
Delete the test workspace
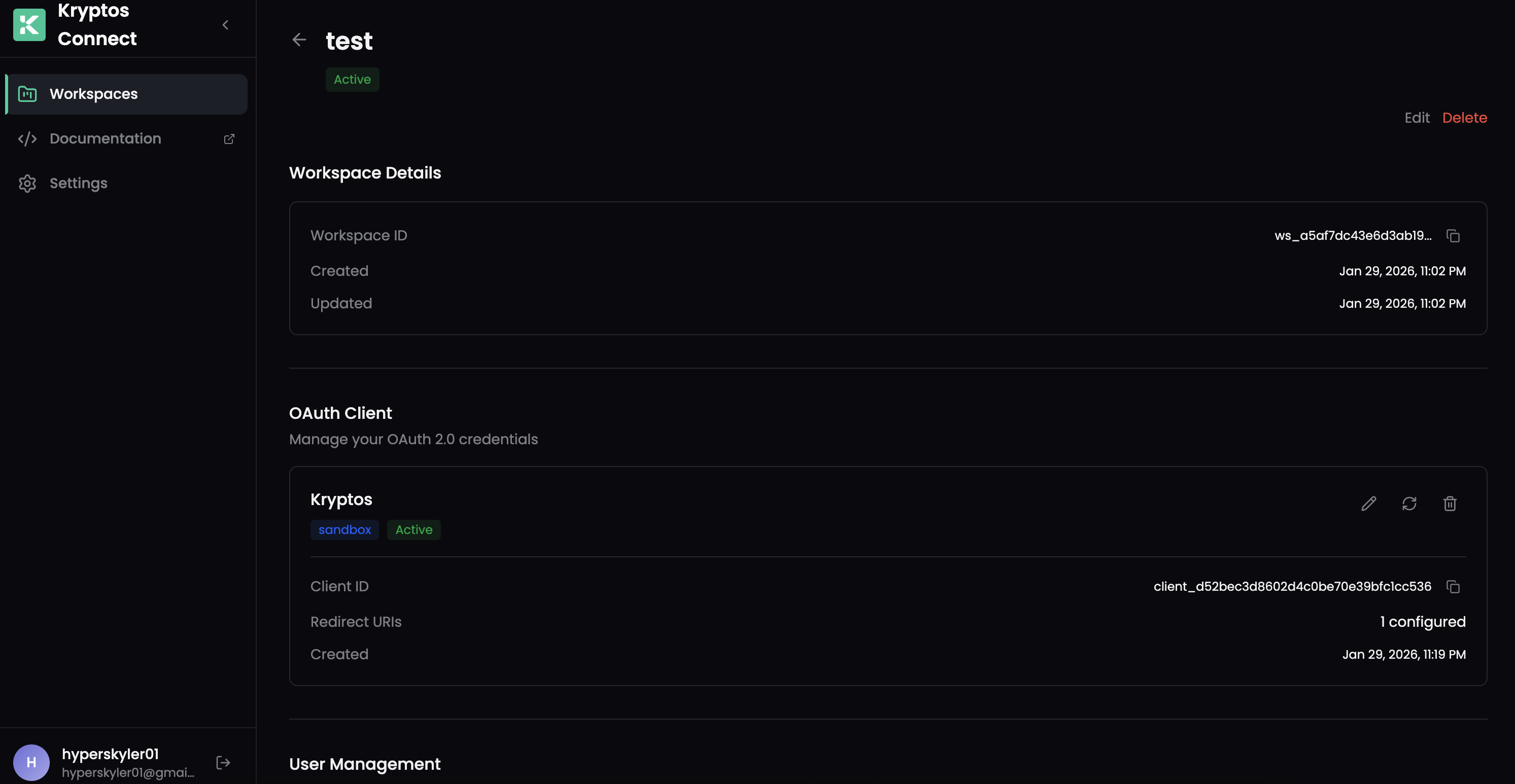[x=1464, y=118]
